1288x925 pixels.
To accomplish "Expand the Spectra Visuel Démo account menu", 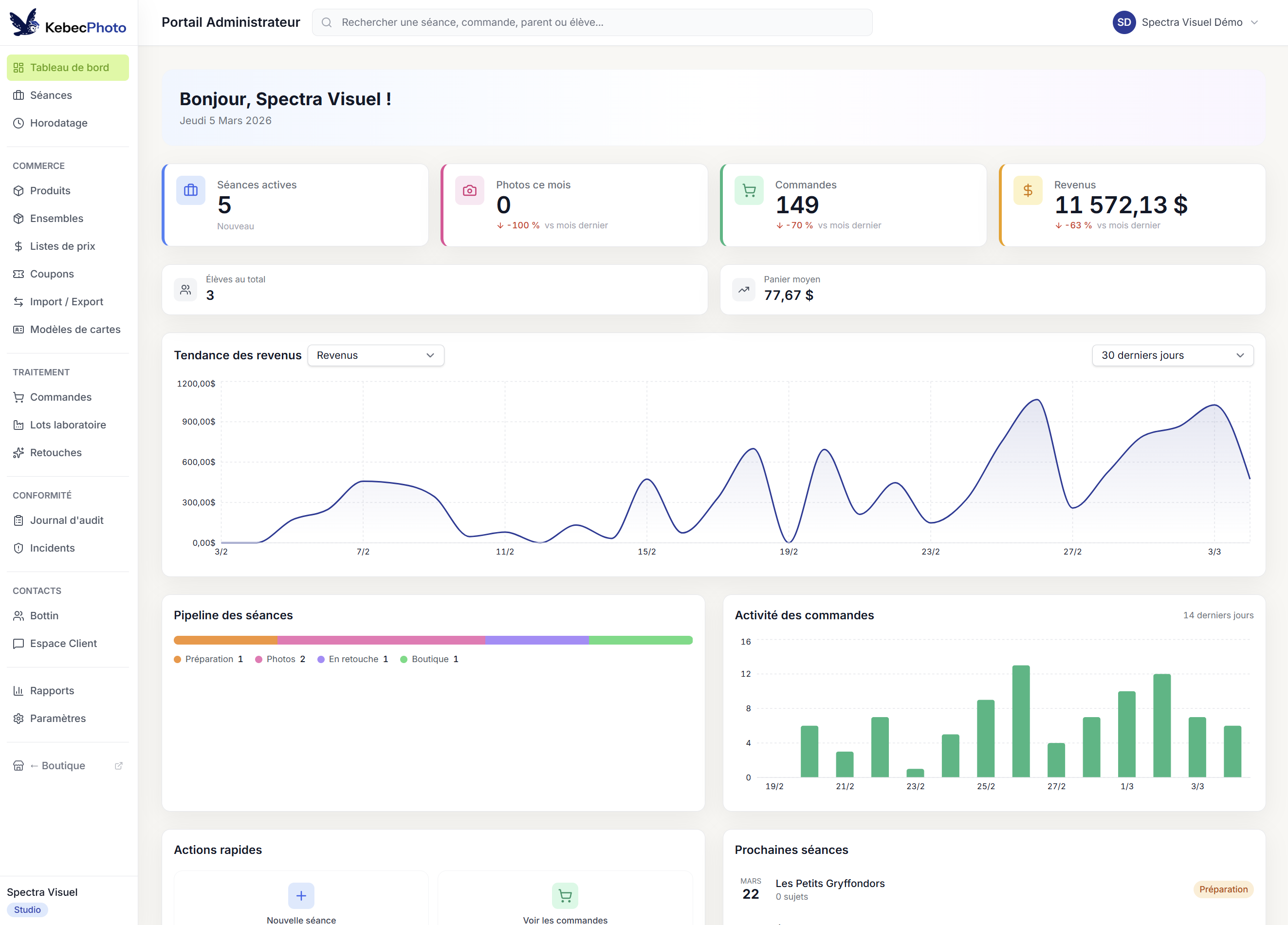I will [1254, 22].
